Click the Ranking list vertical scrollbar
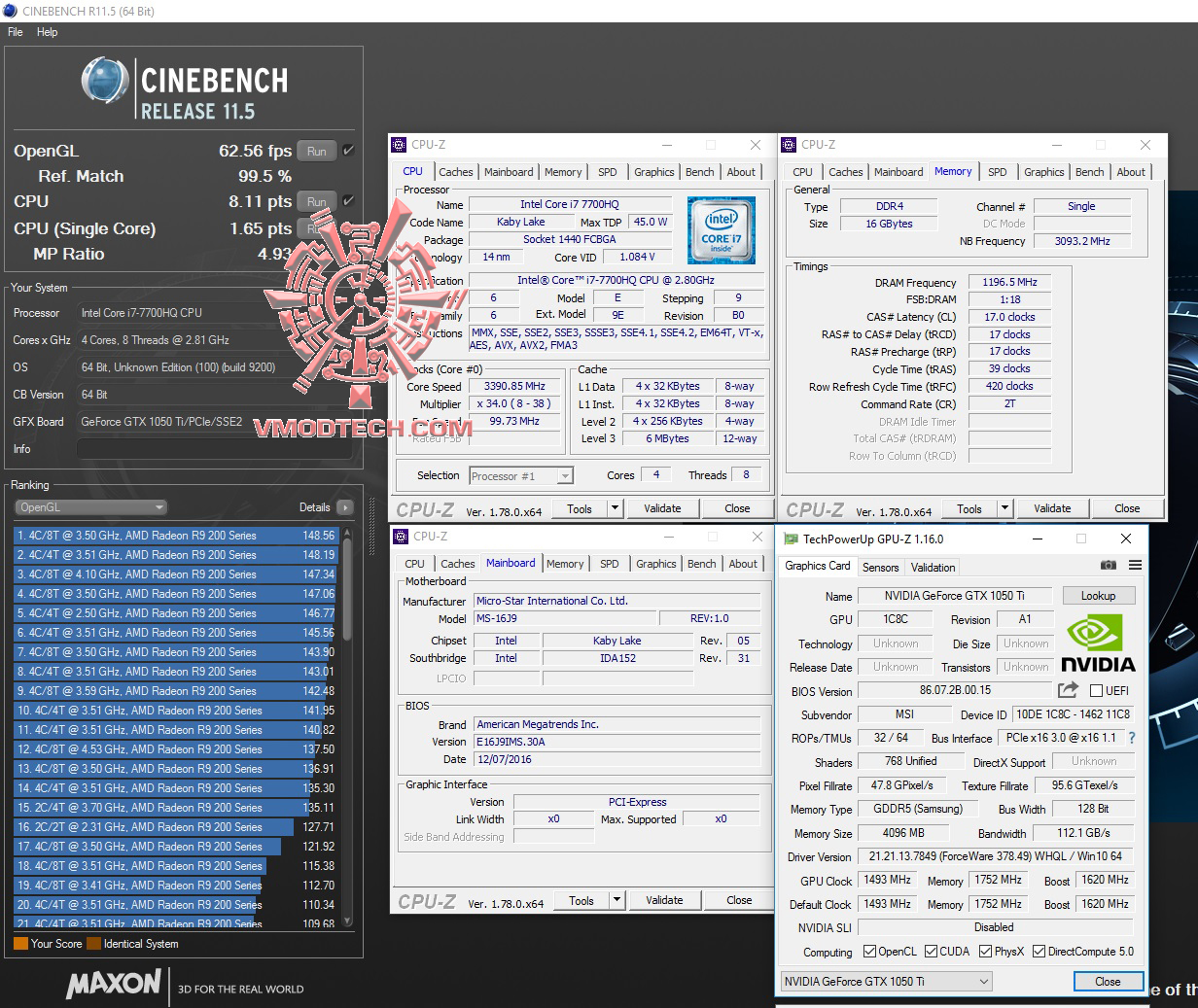The width and height of the screenshot is (1198, 1008). 347,727
